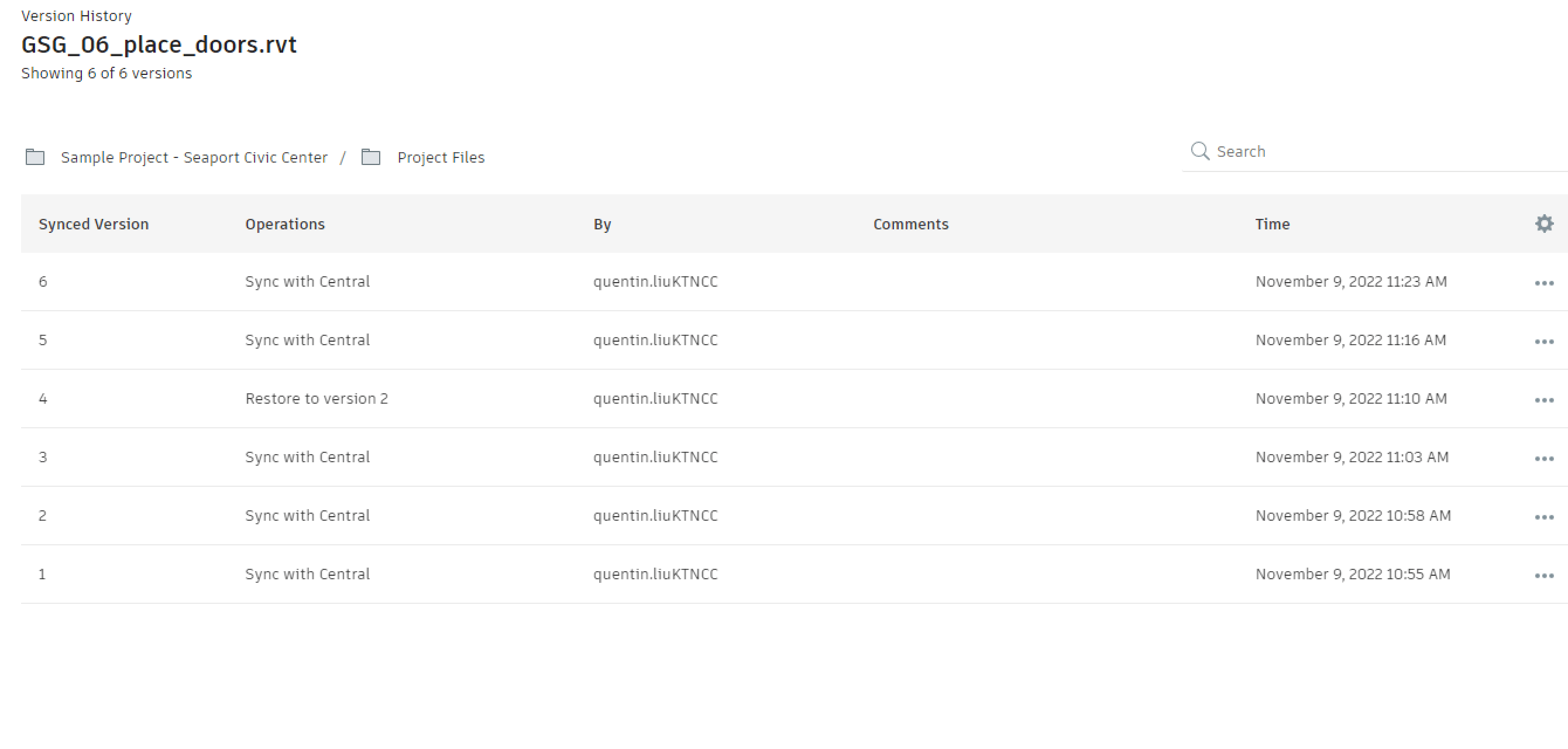Click 'Sync with Central' in version 2 row
The height and width of the screenshot is (749, 1568).
point(307,515)
